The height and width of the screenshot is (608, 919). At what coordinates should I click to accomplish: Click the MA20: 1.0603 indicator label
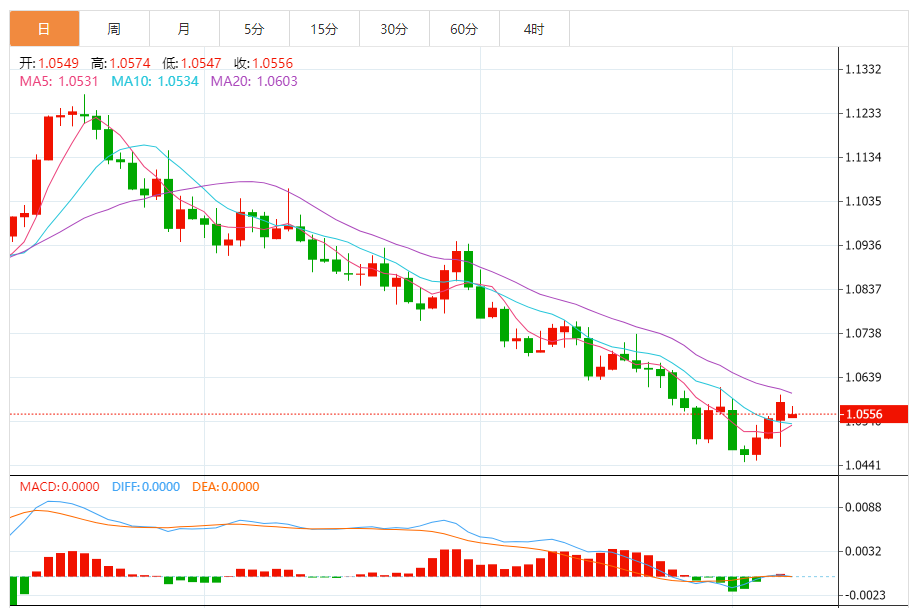254,81
